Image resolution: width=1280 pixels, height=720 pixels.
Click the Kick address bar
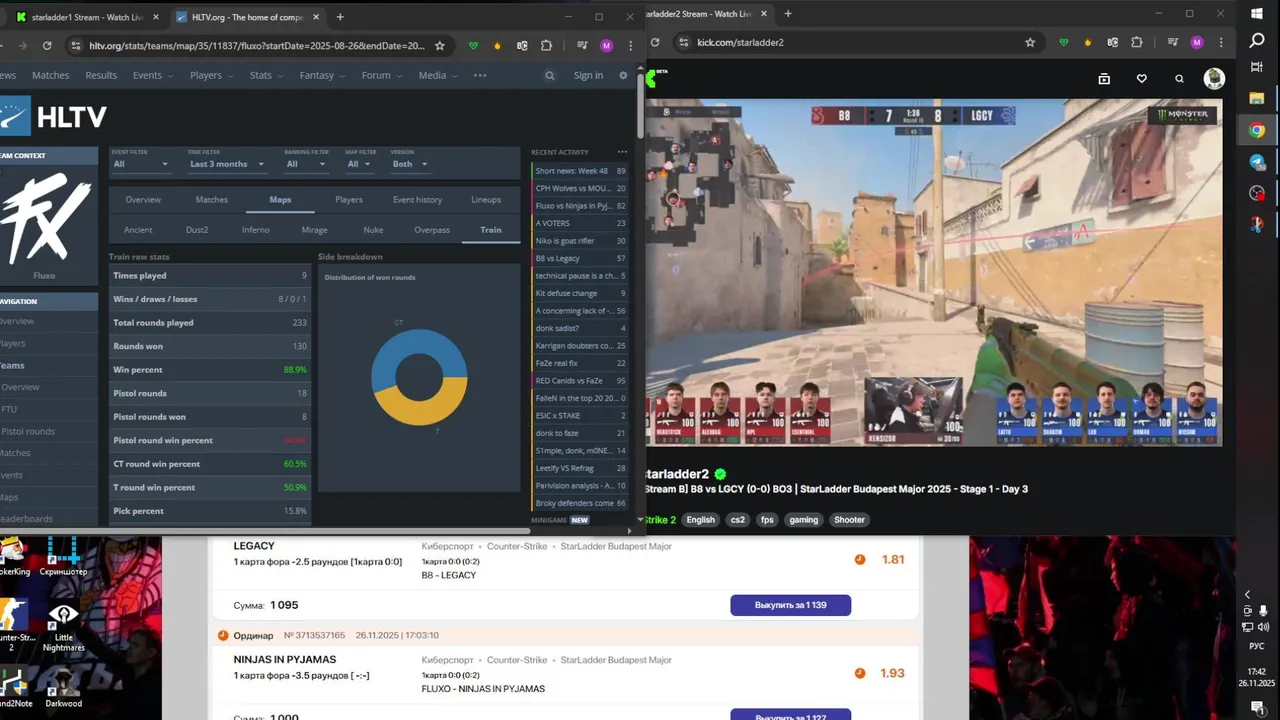(856, 42)
